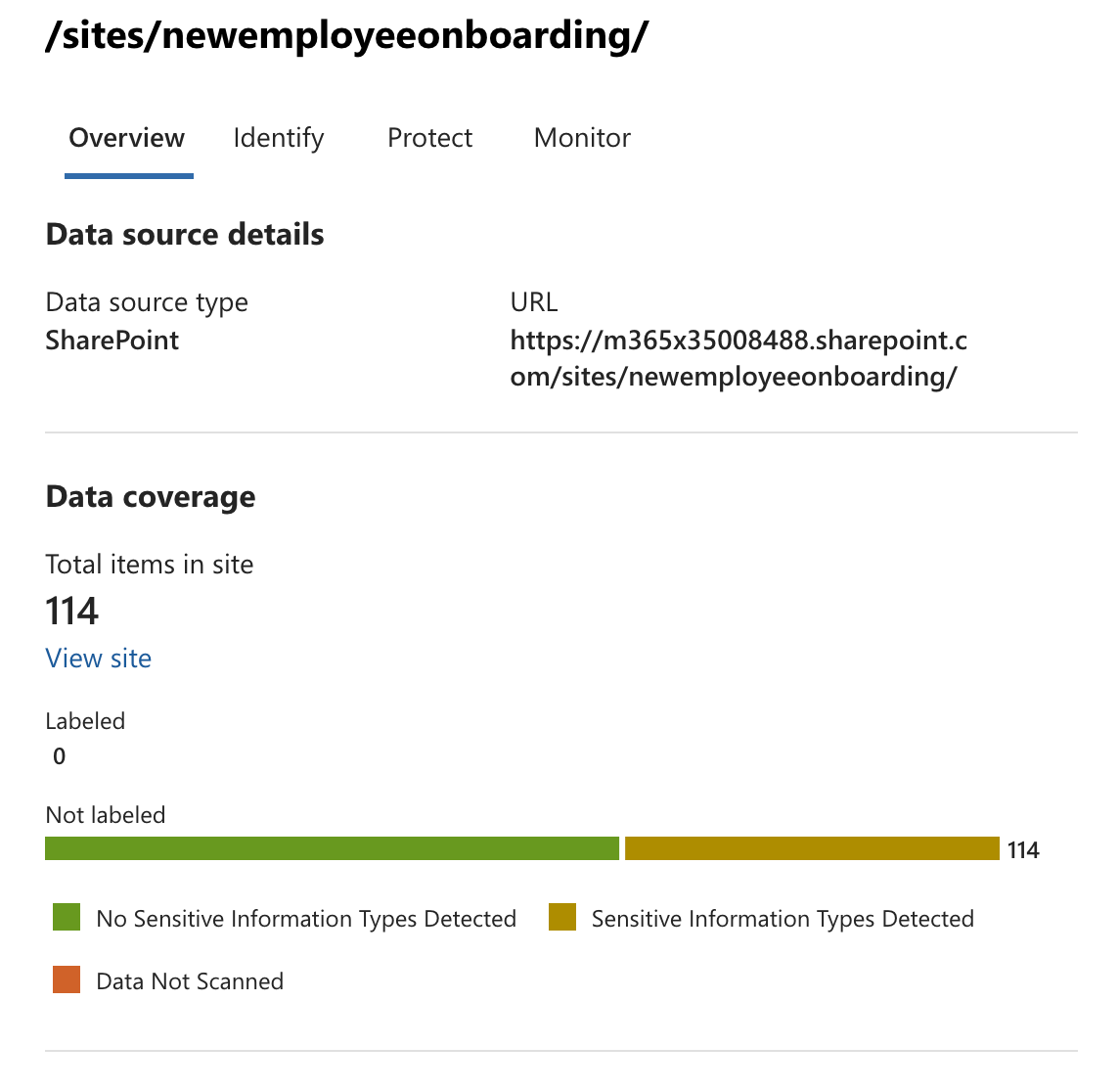This screenshot has width=1119, height=1092.
Task: Click the green No Sensitive Information legend swatch
Action: [x=67, y=918]
